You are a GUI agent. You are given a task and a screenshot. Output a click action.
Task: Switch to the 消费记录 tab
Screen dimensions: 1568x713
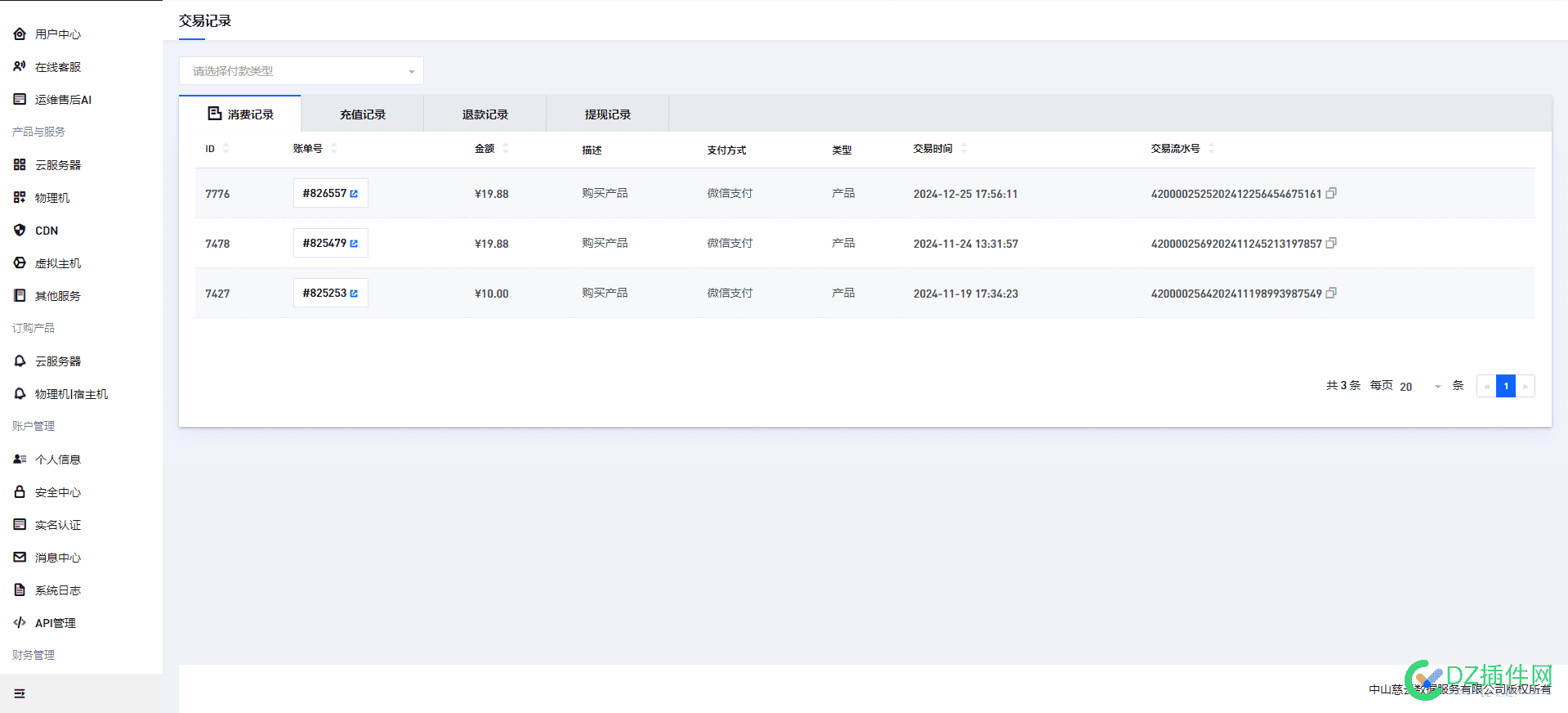pyautogui.click(x=240, y=114)
